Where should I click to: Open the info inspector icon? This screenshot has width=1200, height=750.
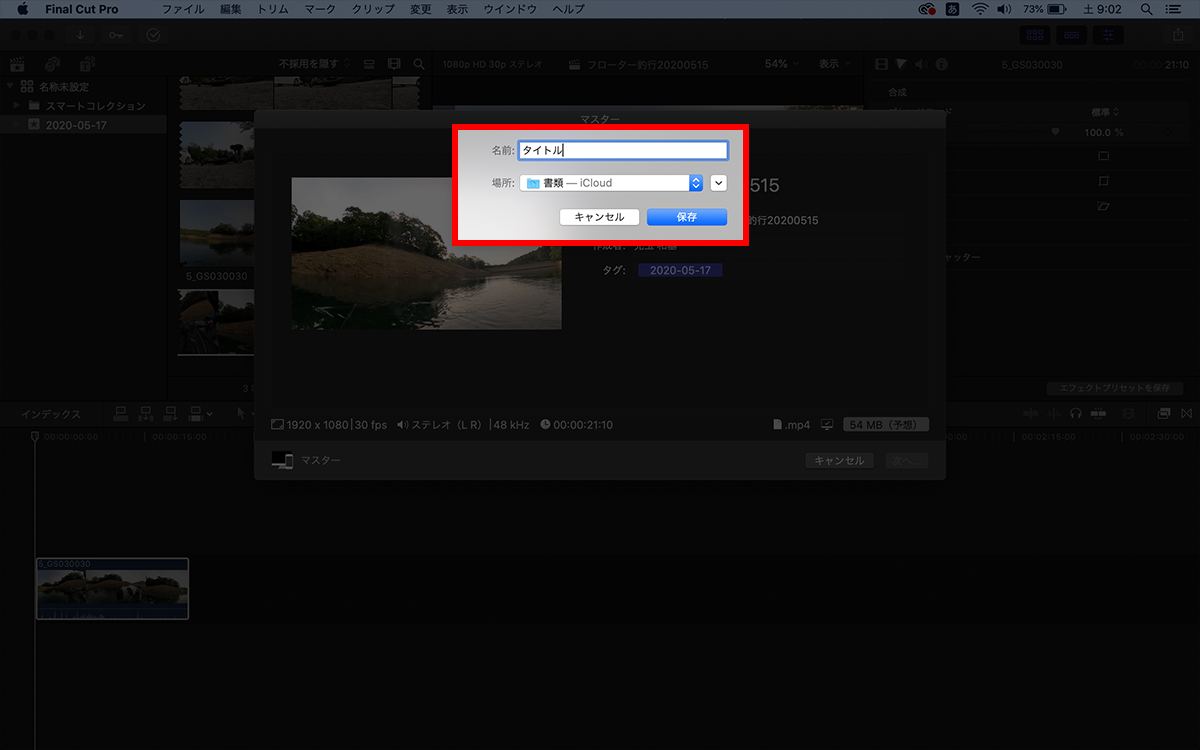941,64
